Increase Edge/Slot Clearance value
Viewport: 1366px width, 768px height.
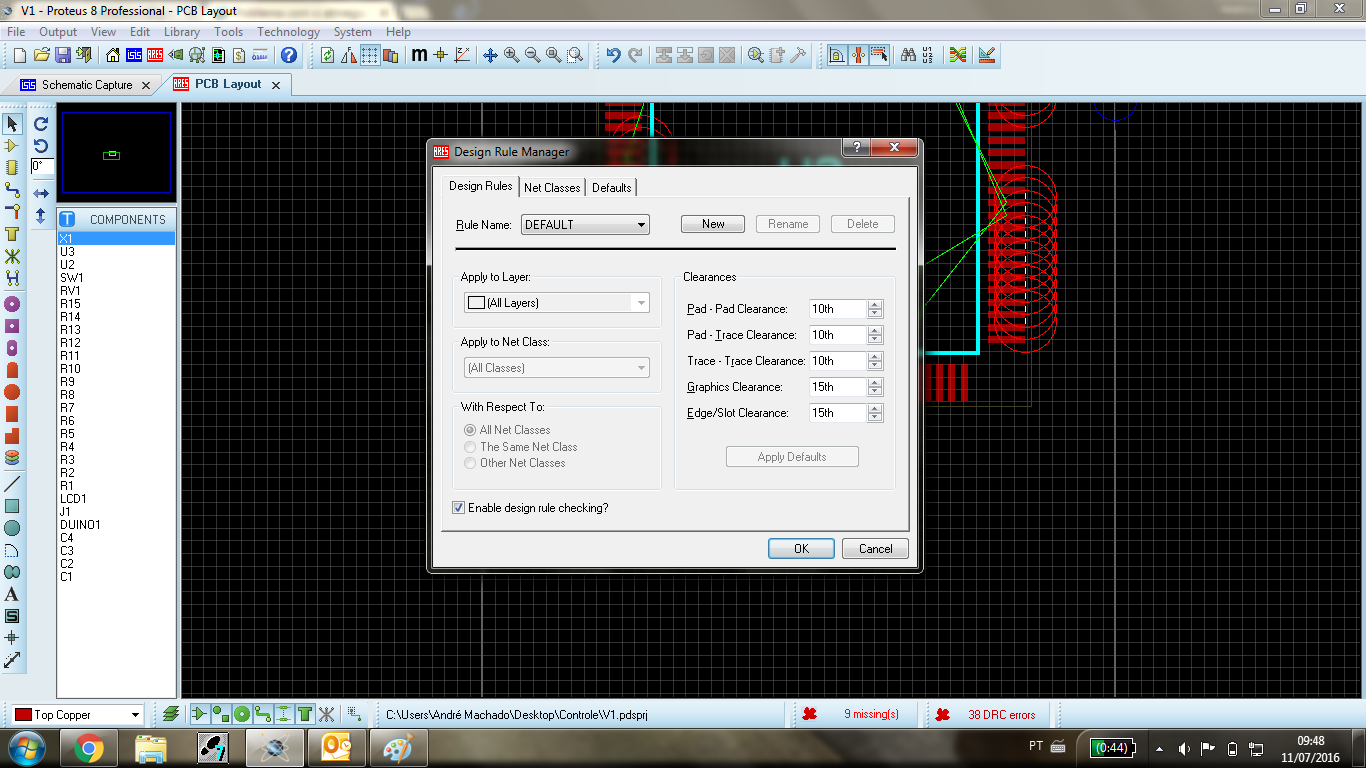pyautogui.click(x=875, y=409)
